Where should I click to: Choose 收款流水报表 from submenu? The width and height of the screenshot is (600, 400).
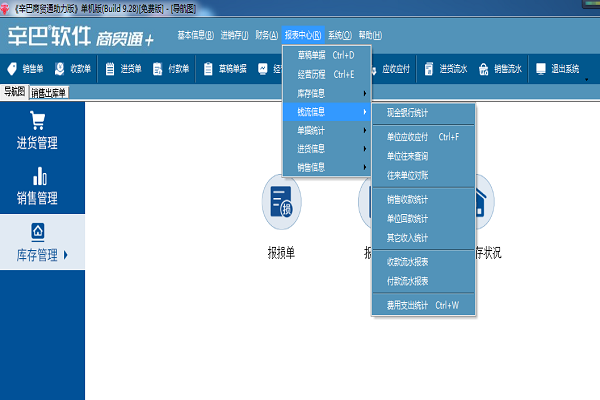click(x=424, y=262)
